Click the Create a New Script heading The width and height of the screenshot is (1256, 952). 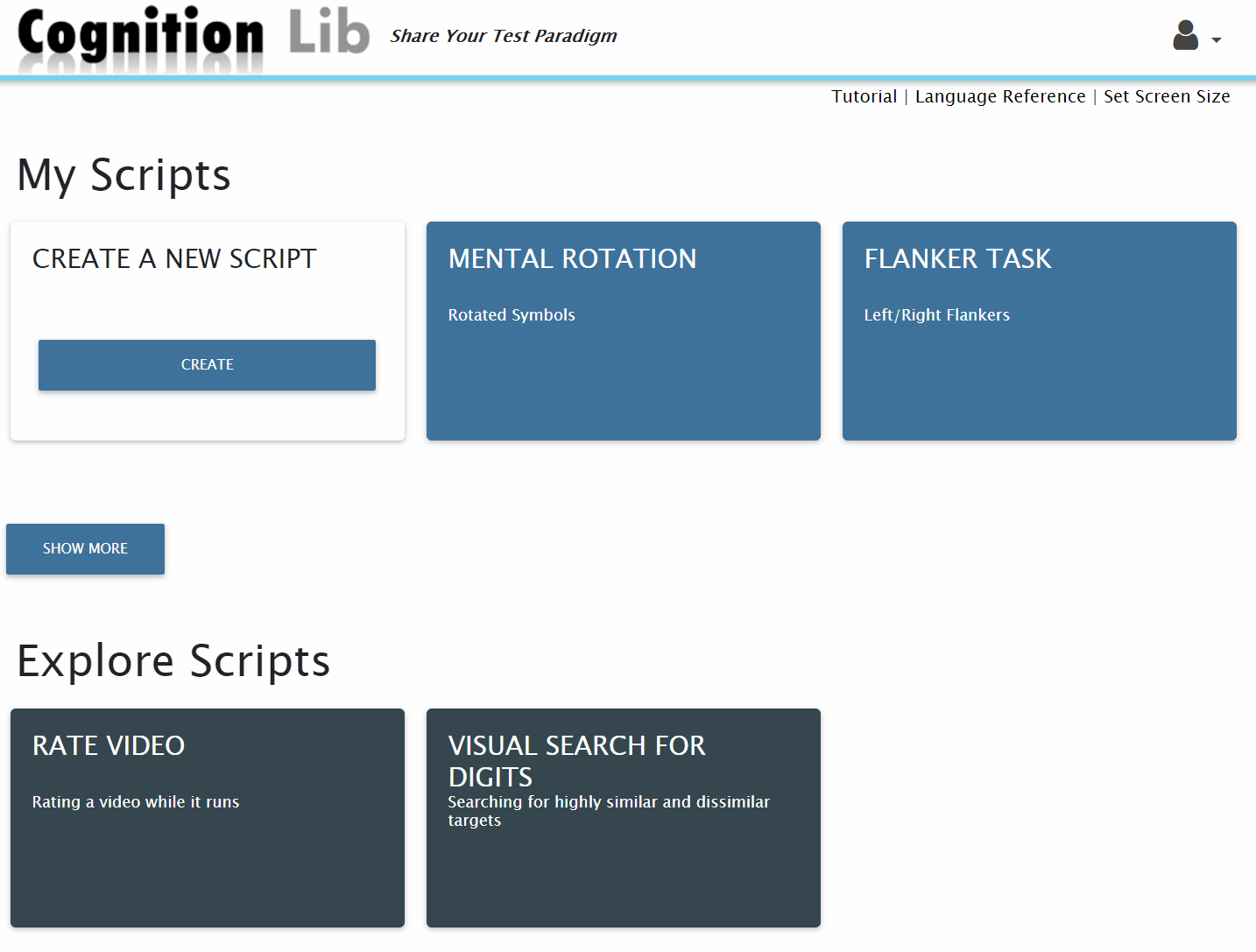174,258
